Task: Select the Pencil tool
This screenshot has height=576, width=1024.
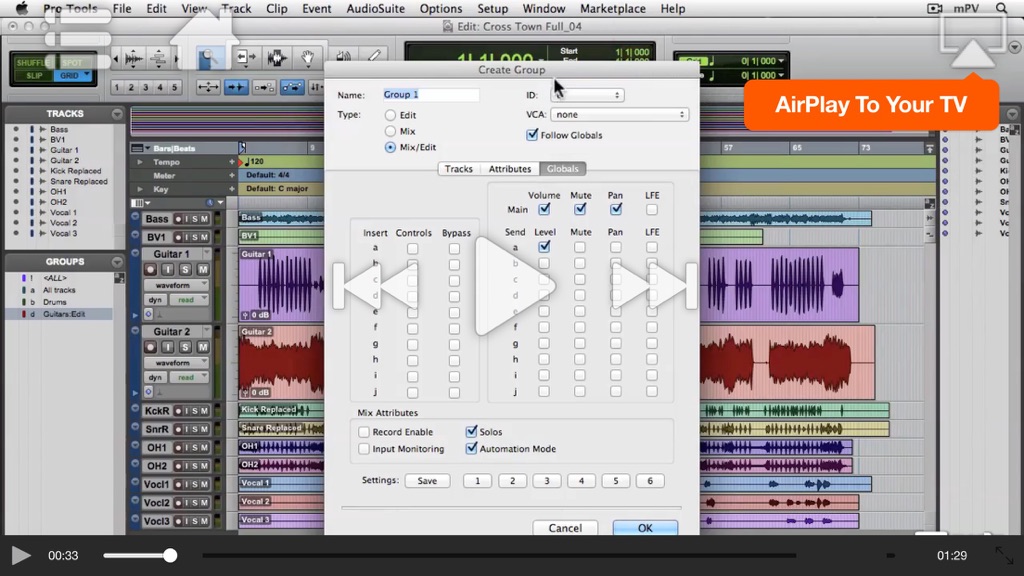Action: (x=374, y=56)
